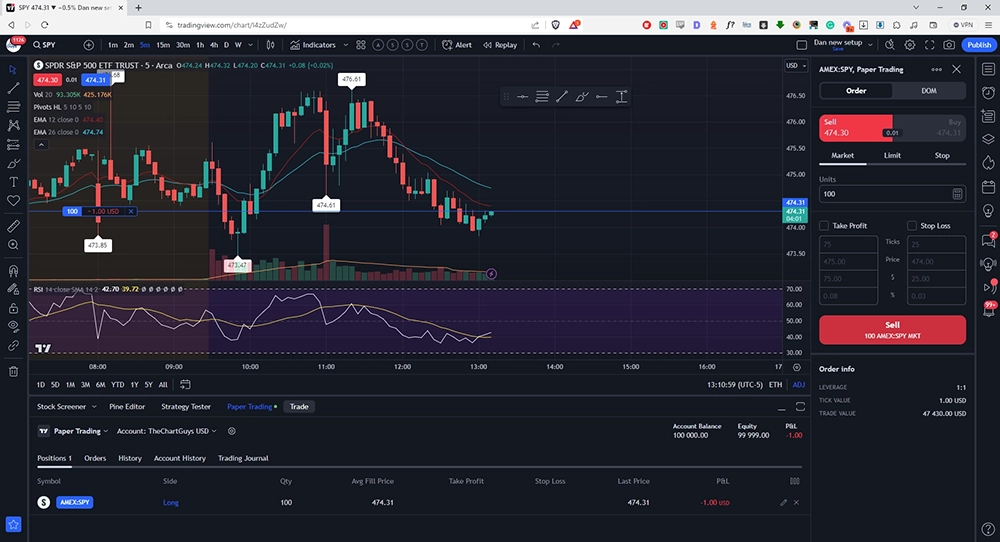Switch order panel to DOM tab
The width and height of the screenshot is (1000, 542).
click(x=929, y=91)
